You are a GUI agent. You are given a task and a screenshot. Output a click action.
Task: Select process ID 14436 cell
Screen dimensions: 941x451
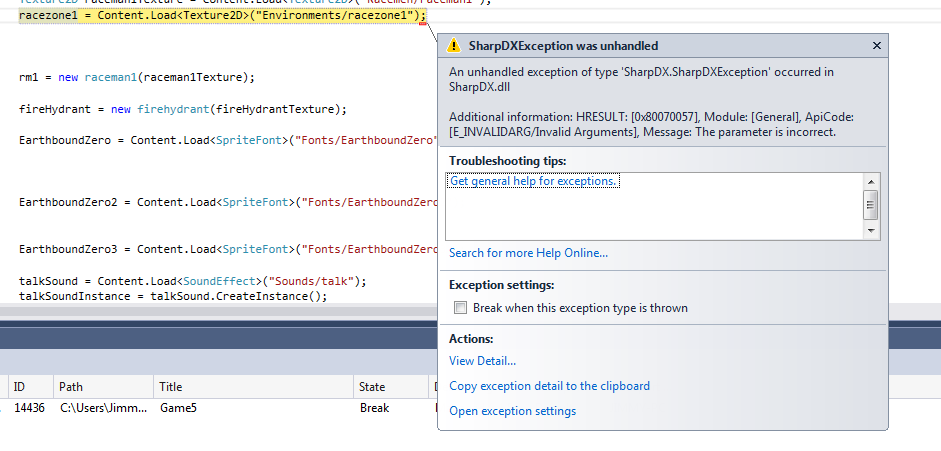pos(29,408)
